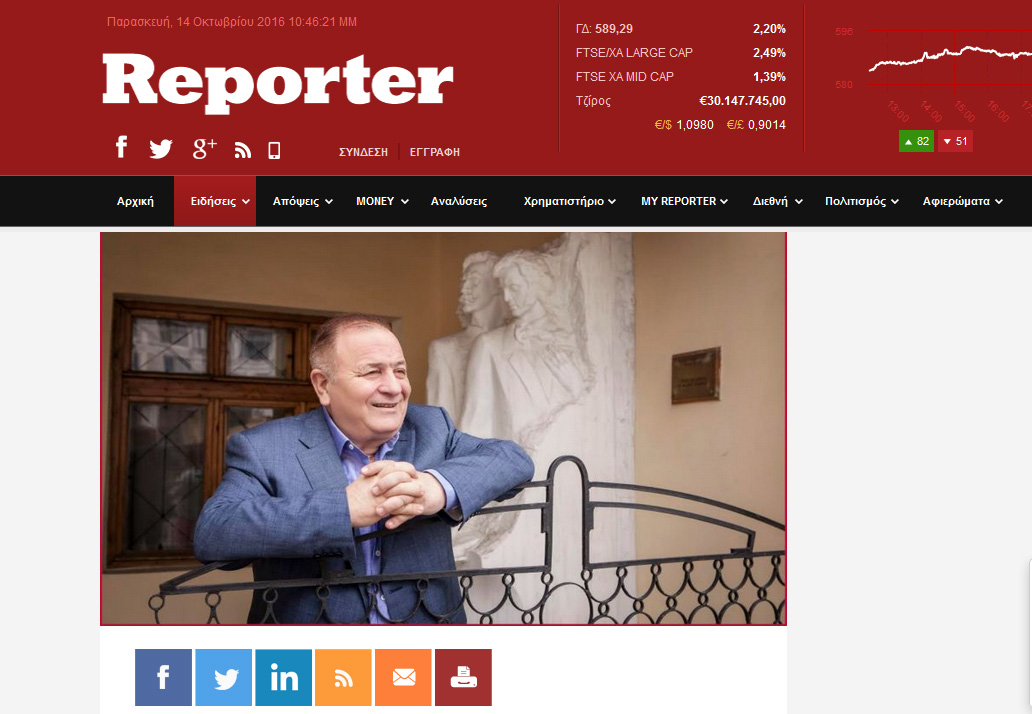This screenshot has height=714, width=1032.
Task: Expand the Χρηματιστήριο menu chevron
Action: (612, 202)
